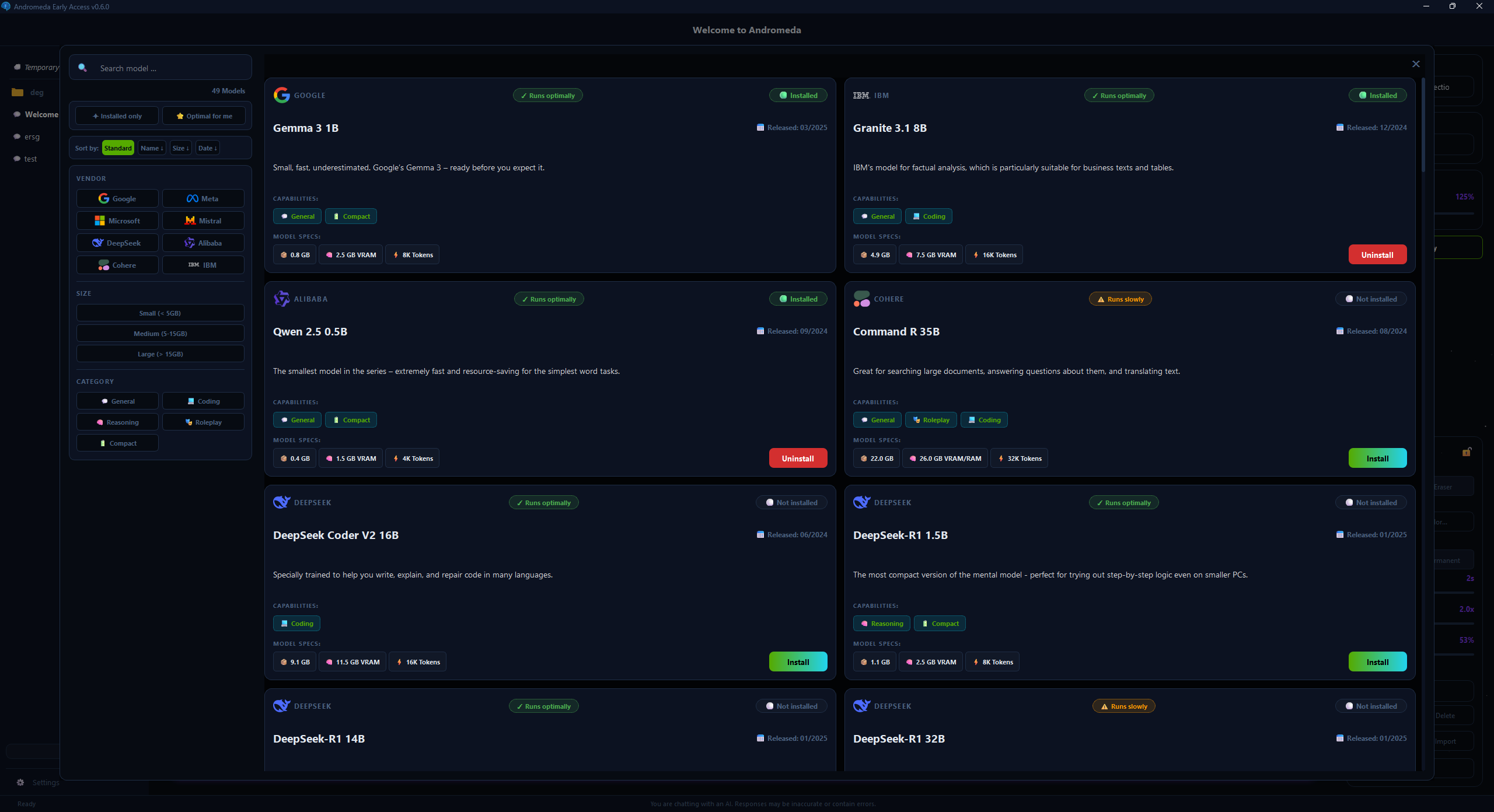Filter models by Meta vendor
Screen dimensions: 1494x812
[x=203, y=198]
